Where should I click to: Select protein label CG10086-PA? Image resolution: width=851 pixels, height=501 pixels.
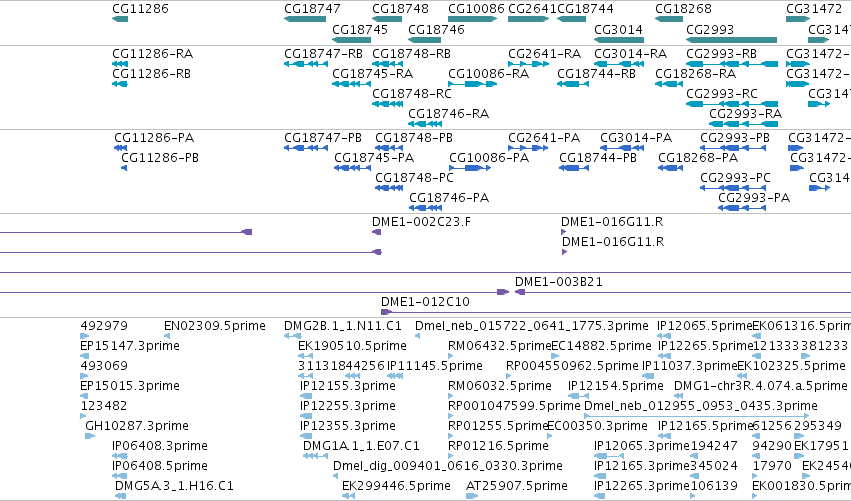tap(489, 157)
